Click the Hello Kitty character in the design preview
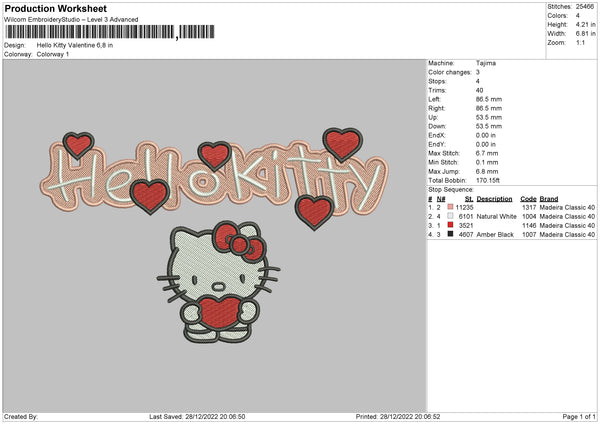 click(218, 281)
